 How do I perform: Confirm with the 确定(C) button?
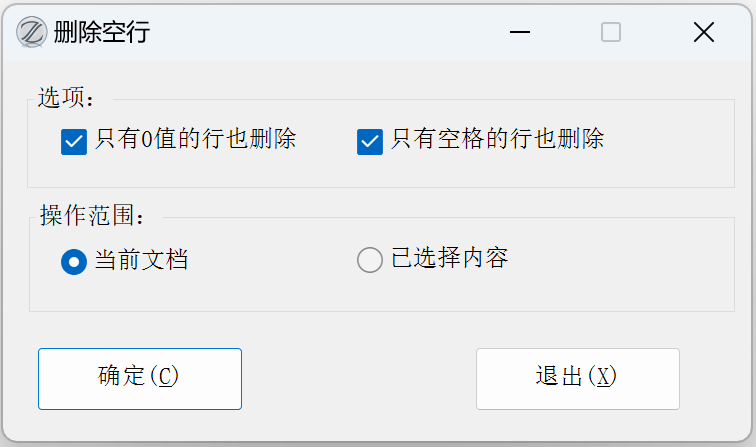point(140,378)
